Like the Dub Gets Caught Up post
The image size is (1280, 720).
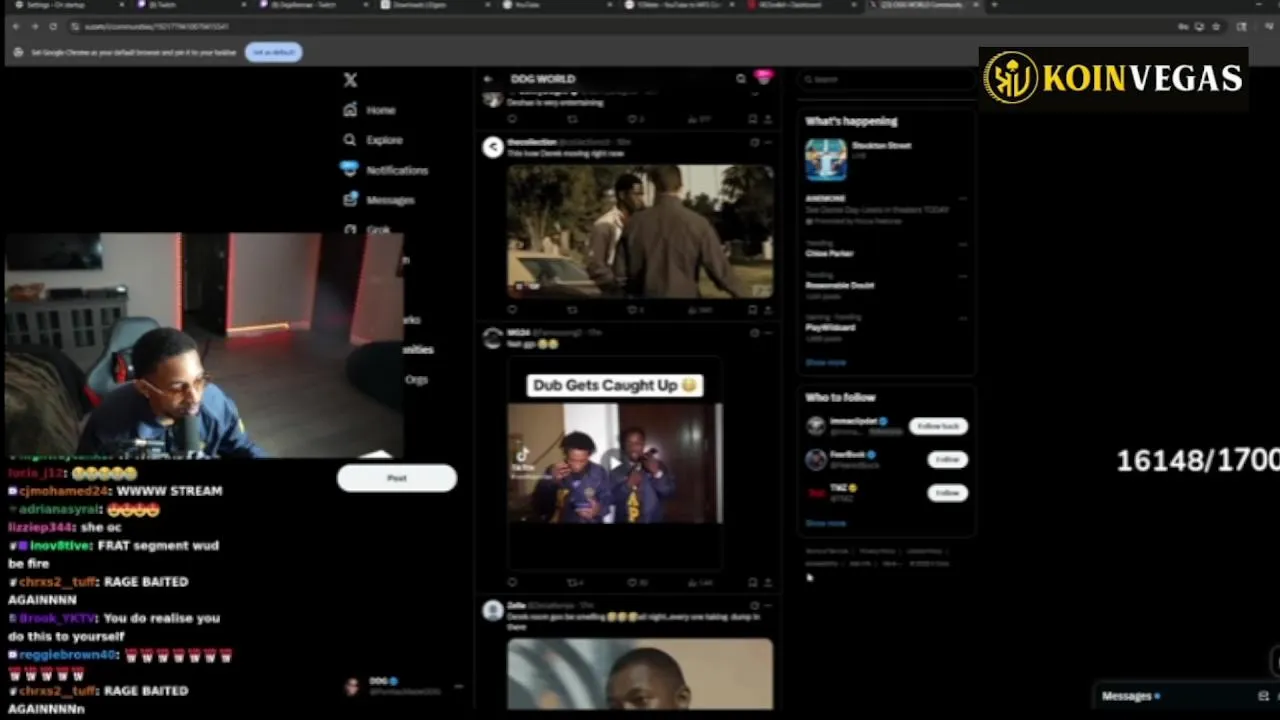[634, 582]
